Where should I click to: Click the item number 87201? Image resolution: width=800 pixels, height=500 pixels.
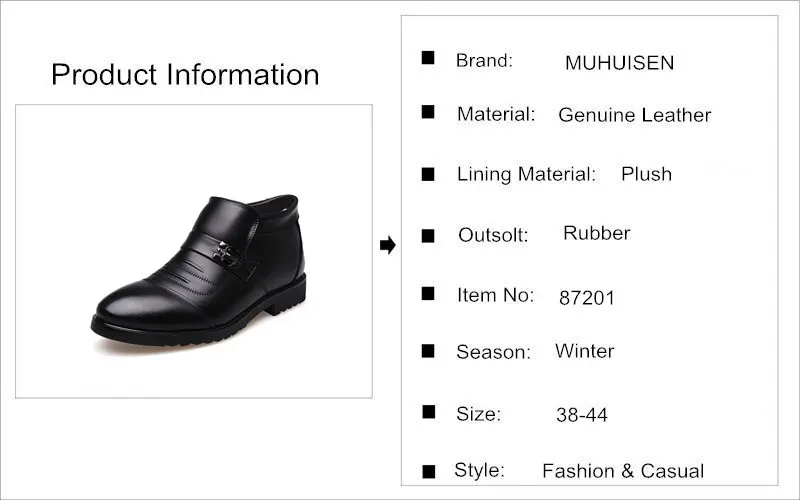click(x=587, y=298)
